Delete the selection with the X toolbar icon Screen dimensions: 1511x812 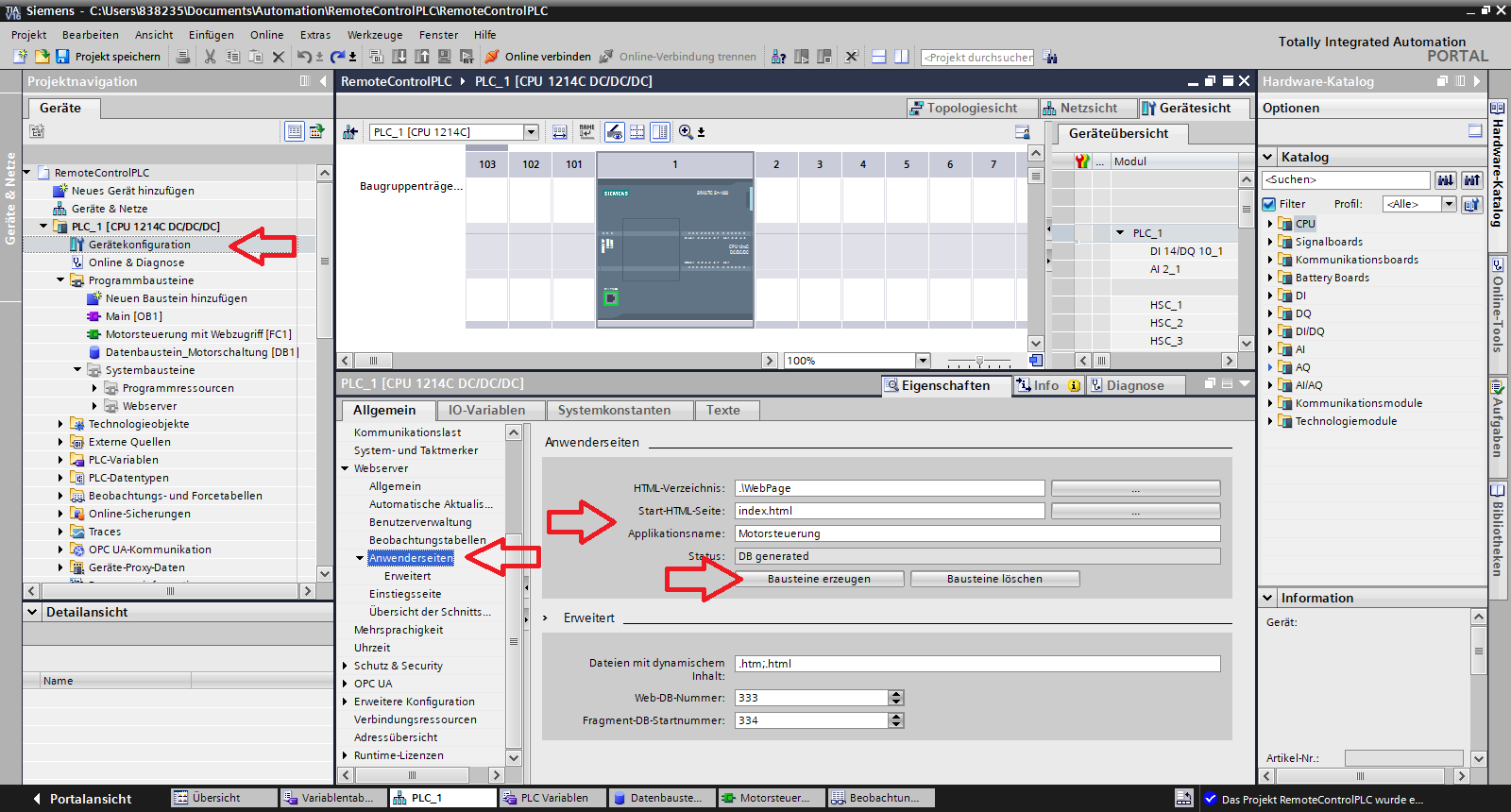pyautogui.click(x=278, y=57)
